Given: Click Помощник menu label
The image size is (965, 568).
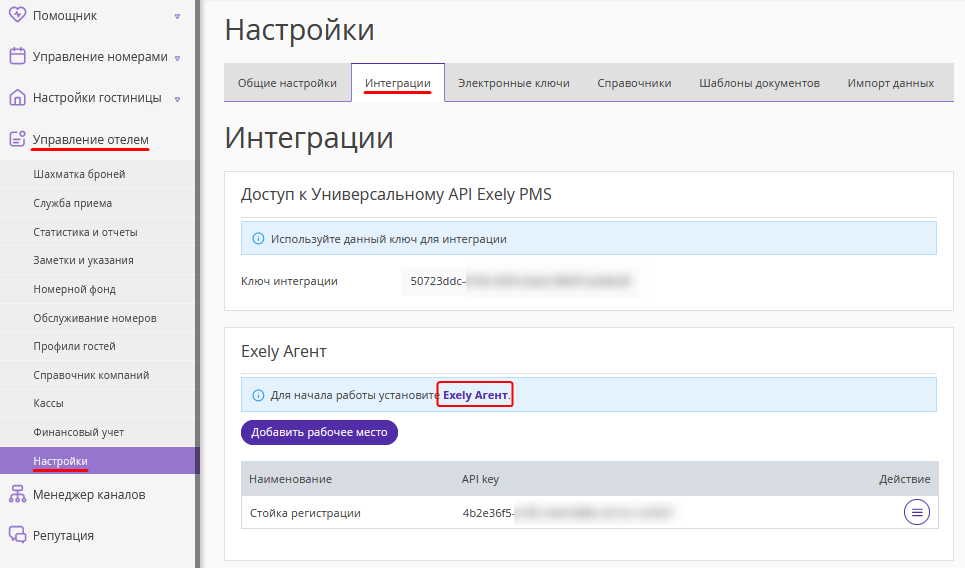Looking at the screenshot, I should coord(65,16).
